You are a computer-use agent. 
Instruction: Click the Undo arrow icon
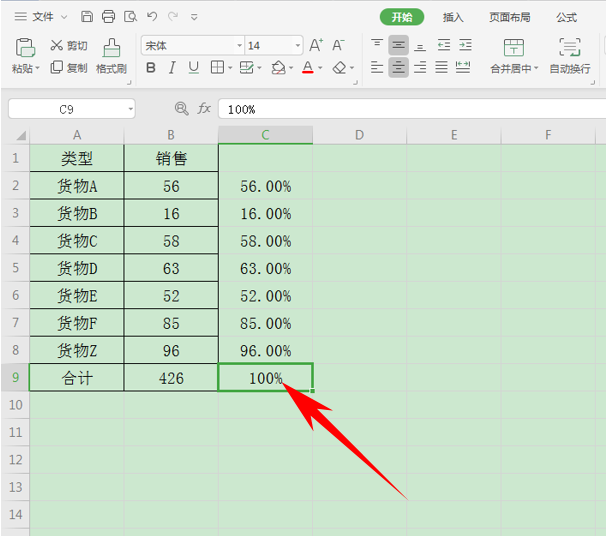(x=152, y=17)
